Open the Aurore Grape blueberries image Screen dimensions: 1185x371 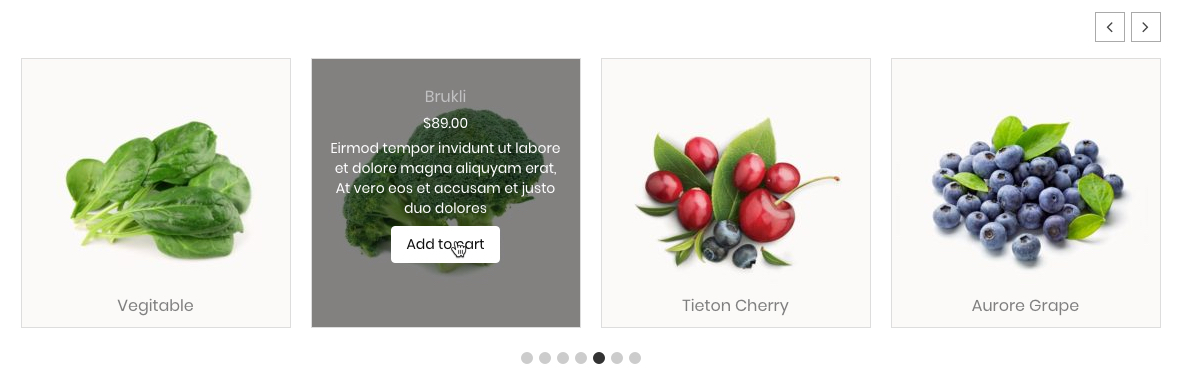(x=1028, y=188)
